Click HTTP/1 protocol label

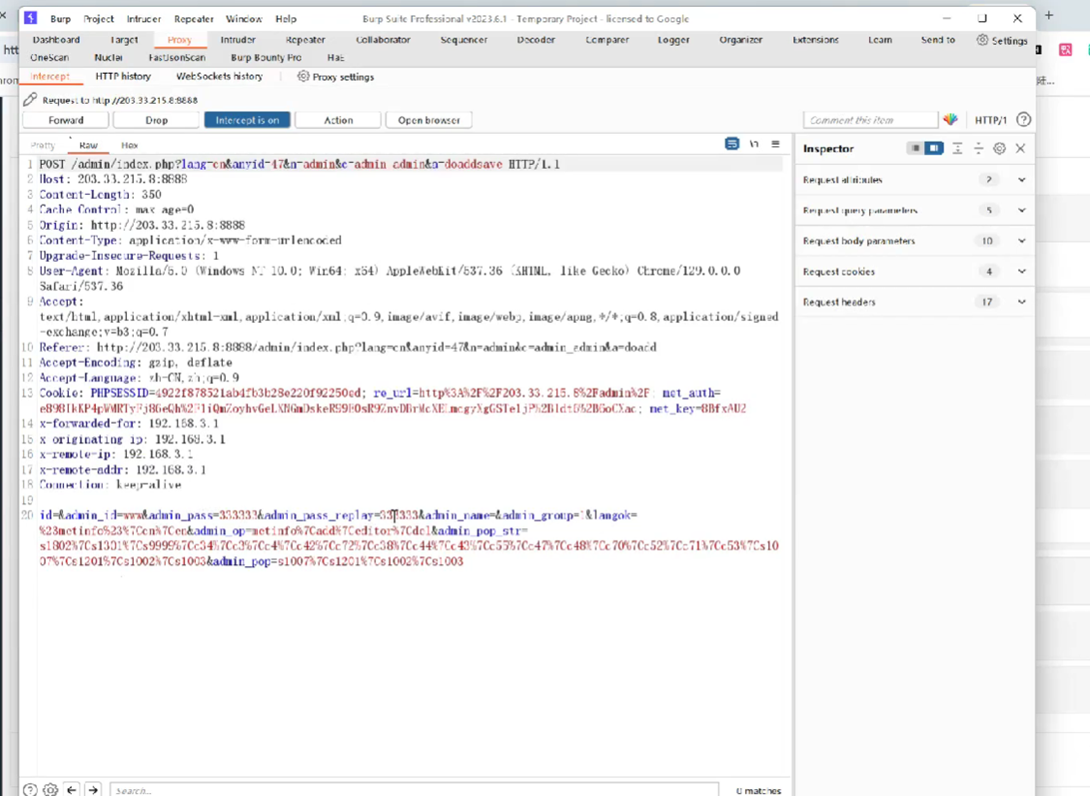click(x=991, y=120)
